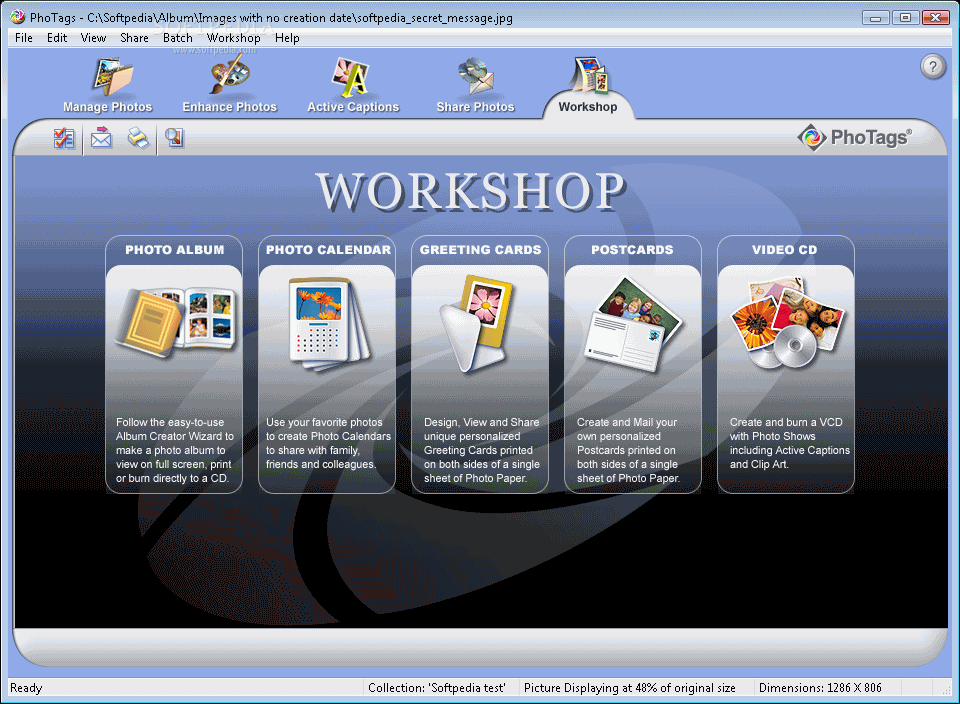Image resolution: width=960 pixels, height=704 pixels.
Task: Open the Workshop menu
Action: click(x=233, y=38)
